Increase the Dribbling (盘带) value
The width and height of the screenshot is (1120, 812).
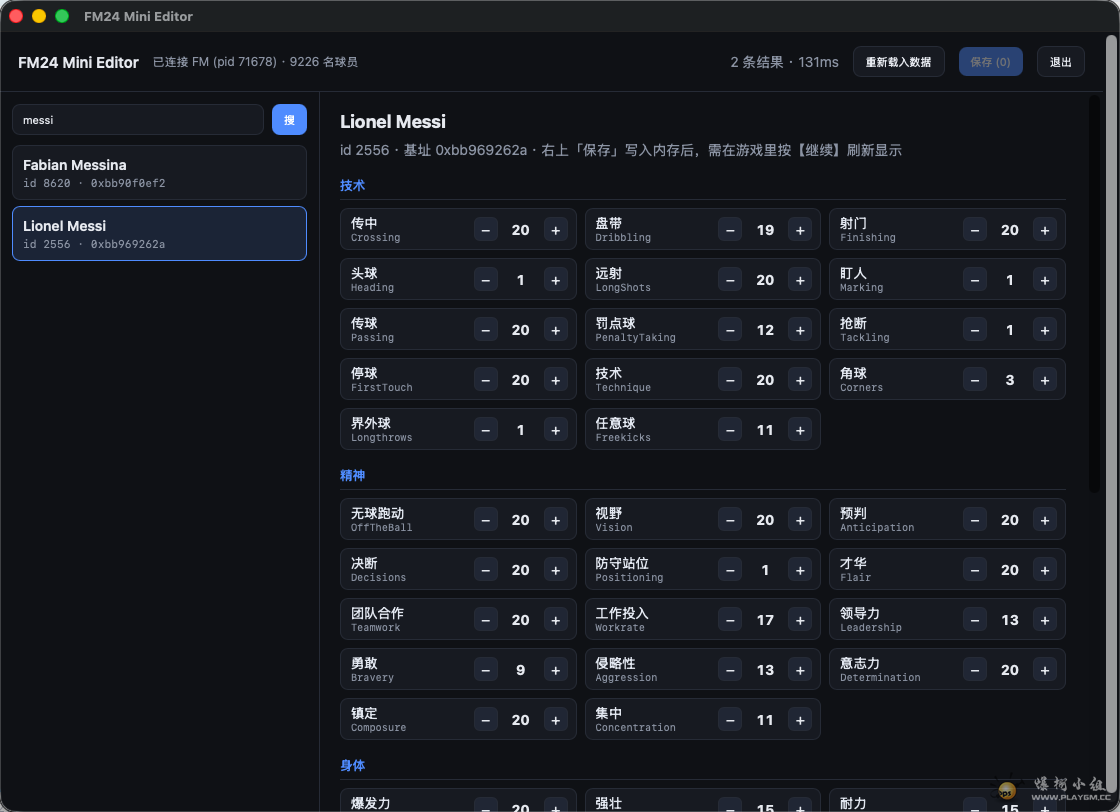[x=800, y=230]
